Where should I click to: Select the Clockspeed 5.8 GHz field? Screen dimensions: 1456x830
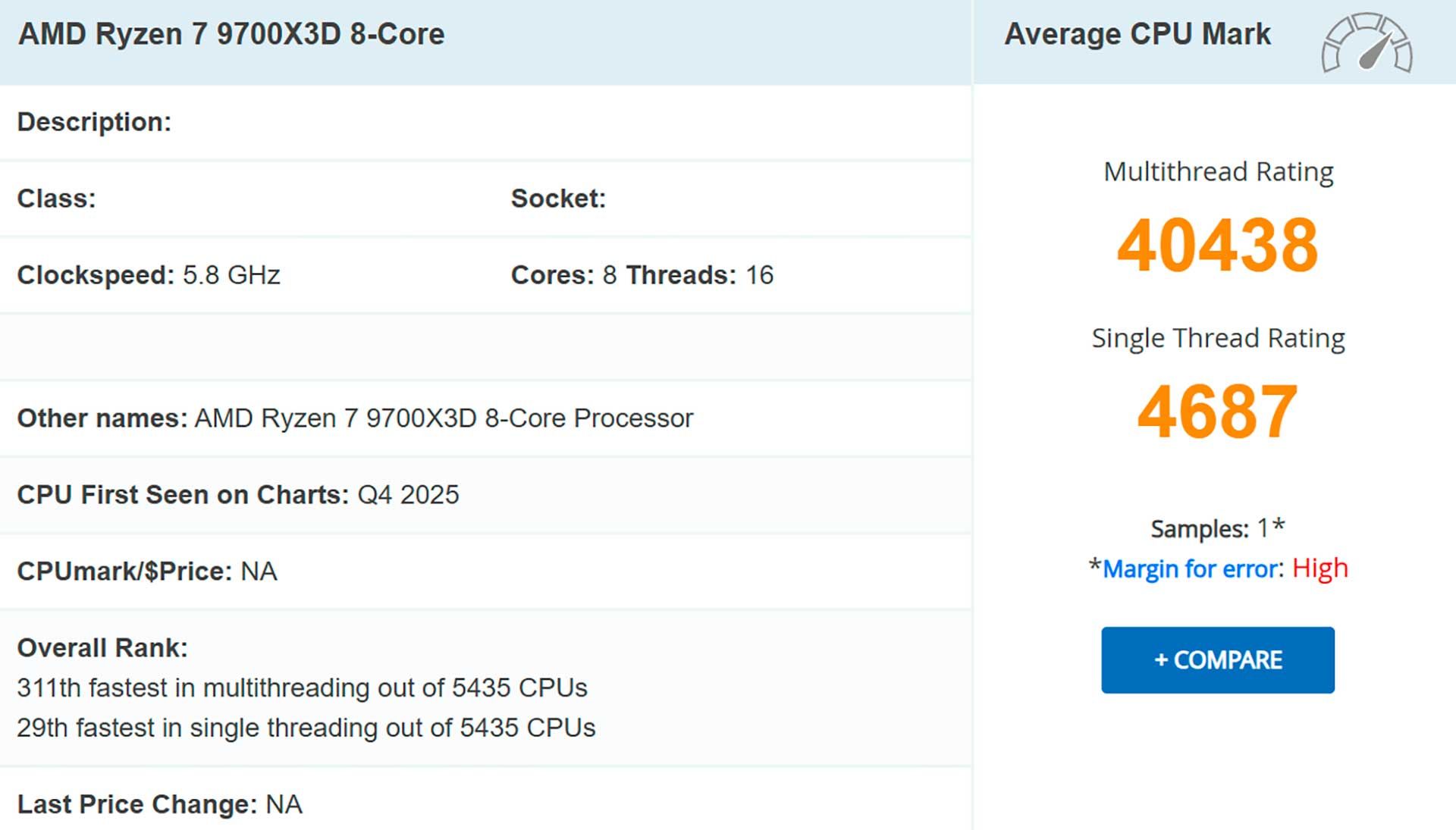149,275
